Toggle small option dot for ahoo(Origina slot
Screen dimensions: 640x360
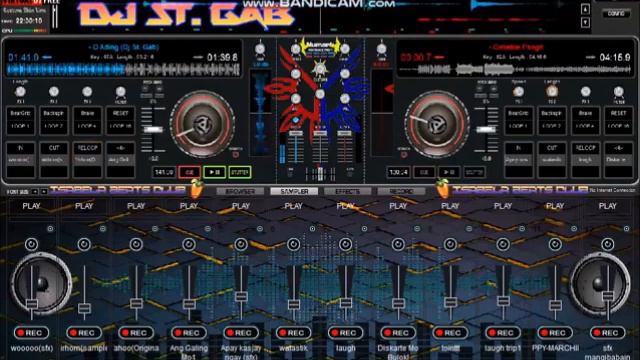tap(155, 229)
